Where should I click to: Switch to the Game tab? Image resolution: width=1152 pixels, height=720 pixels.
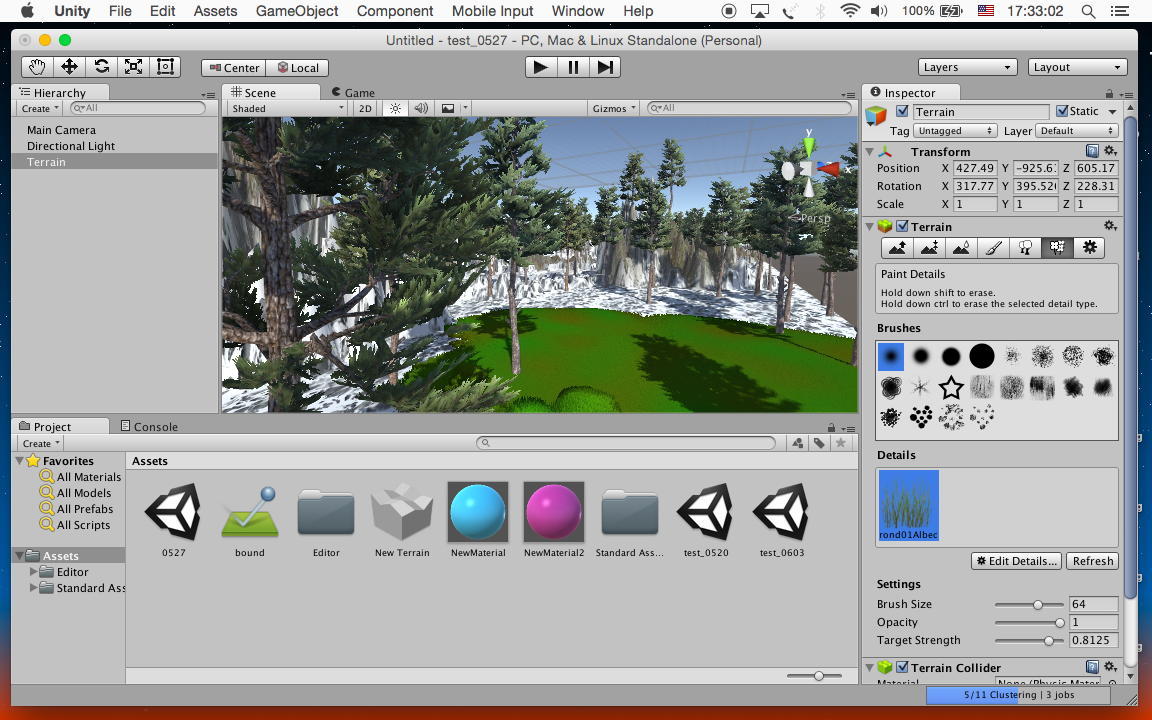(x=353, y=93)
